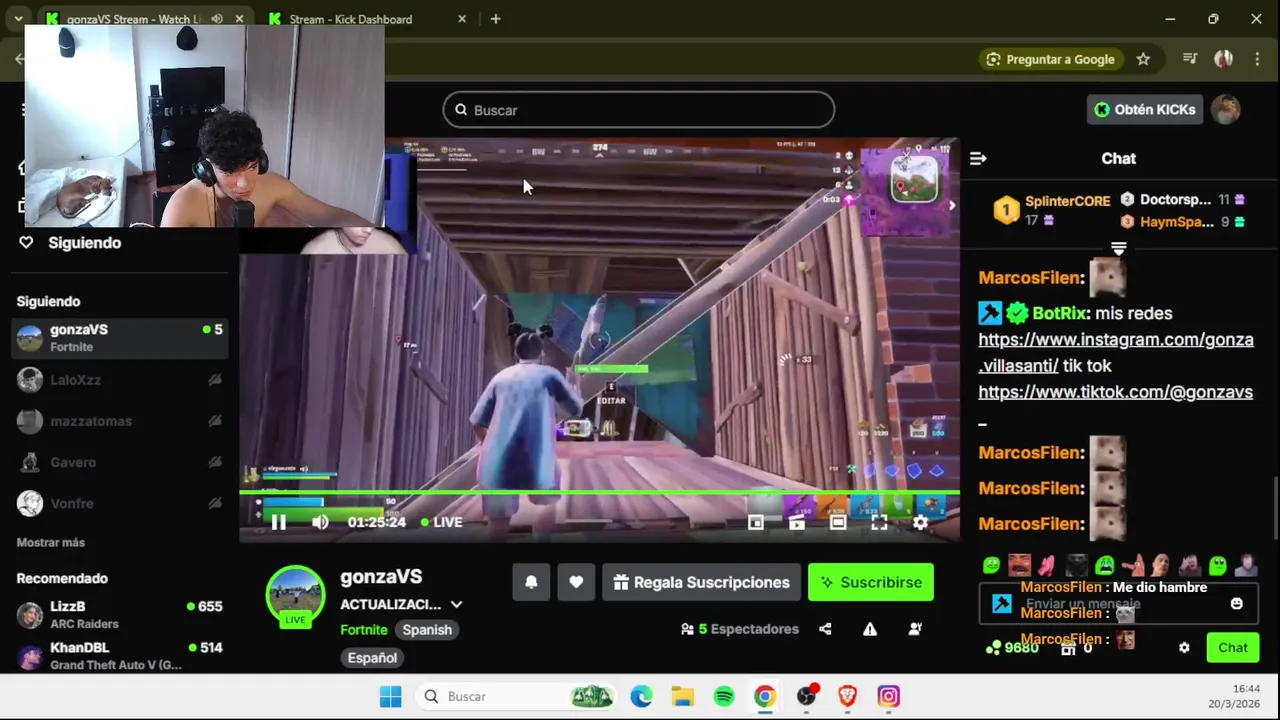Click the Enviar un mensaje chat input

point(1118,604)
